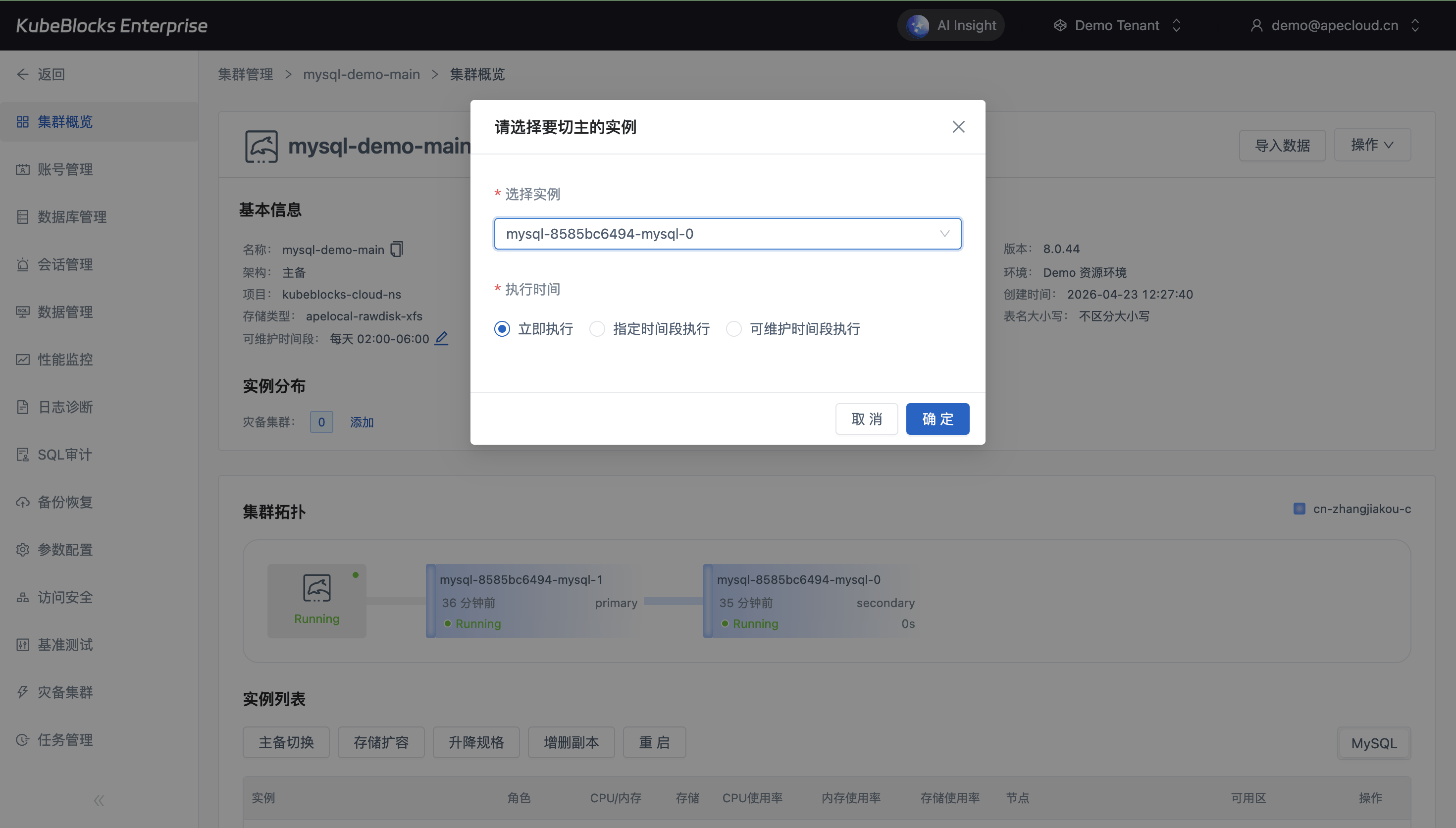Click the MySQL dolphin icon in cluster topology

pyautogui.click(x=316, y=588)
